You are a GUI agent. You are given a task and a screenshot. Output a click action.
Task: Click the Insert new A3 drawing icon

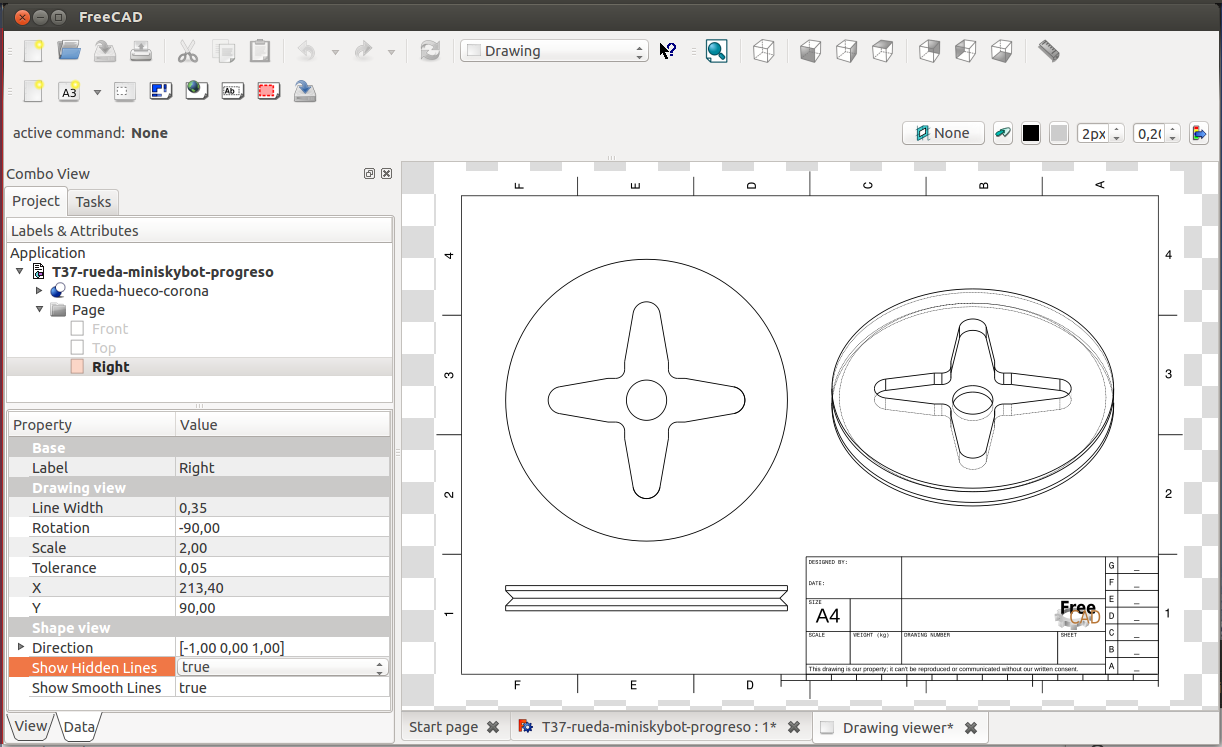tap(69, 92)
